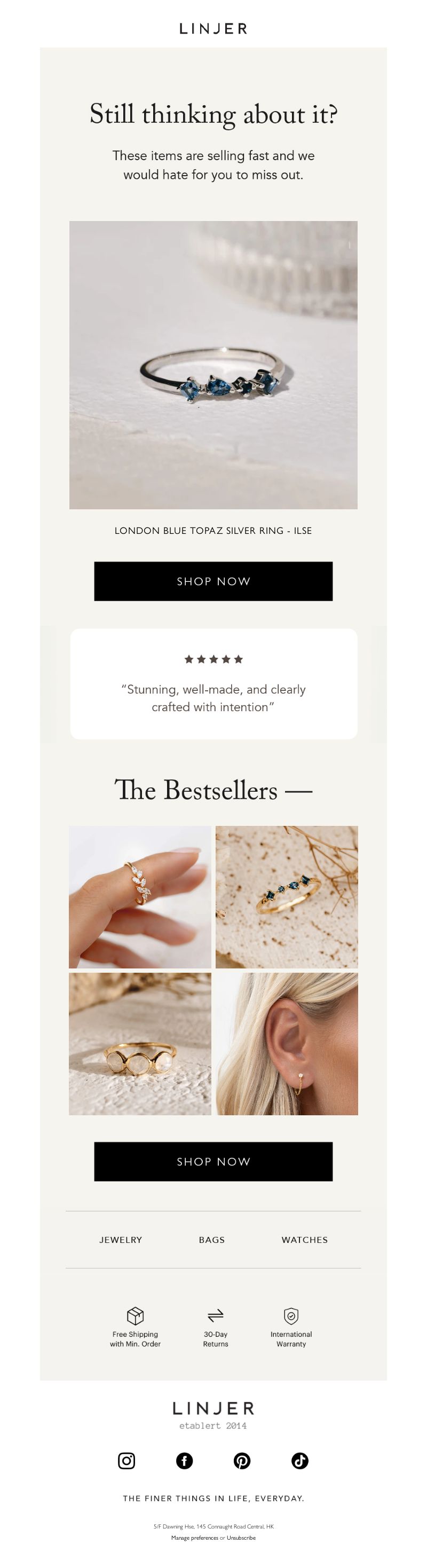Click the LINJER logo at the top
This screenshot has width=427, height=1568.
(213, 29)
